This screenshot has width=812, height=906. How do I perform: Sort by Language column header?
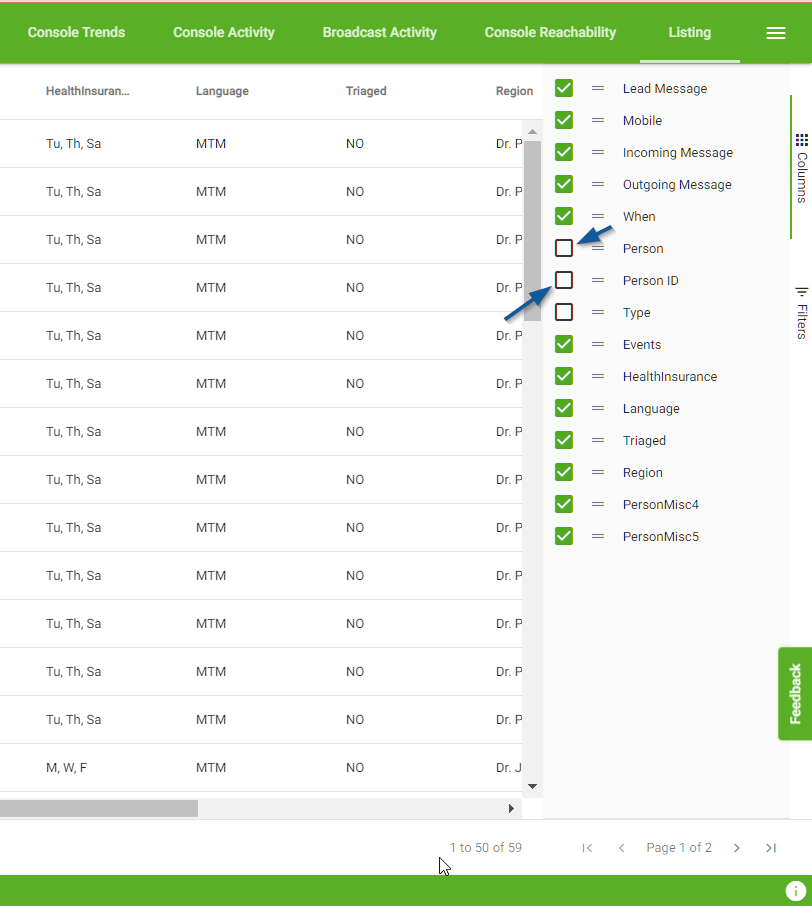[x=222, y=91]
